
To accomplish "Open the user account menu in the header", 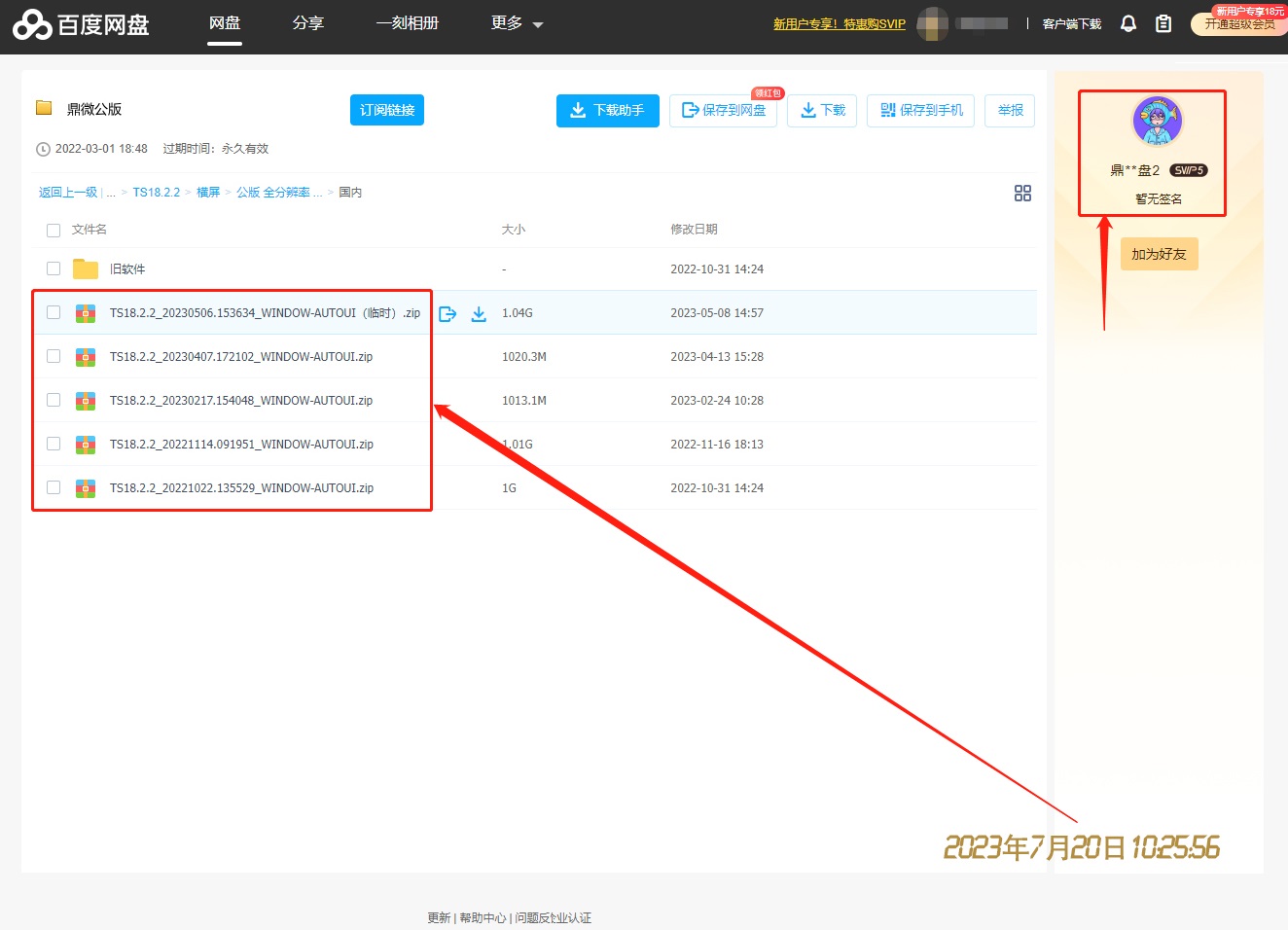I will click(x=962, y=23).
